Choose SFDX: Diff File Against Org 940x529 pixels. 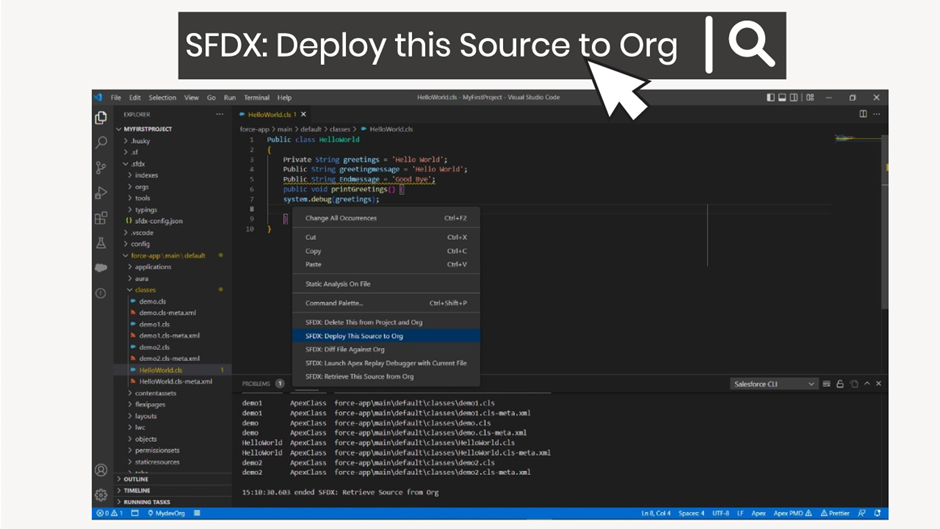[x=386, y=349]
